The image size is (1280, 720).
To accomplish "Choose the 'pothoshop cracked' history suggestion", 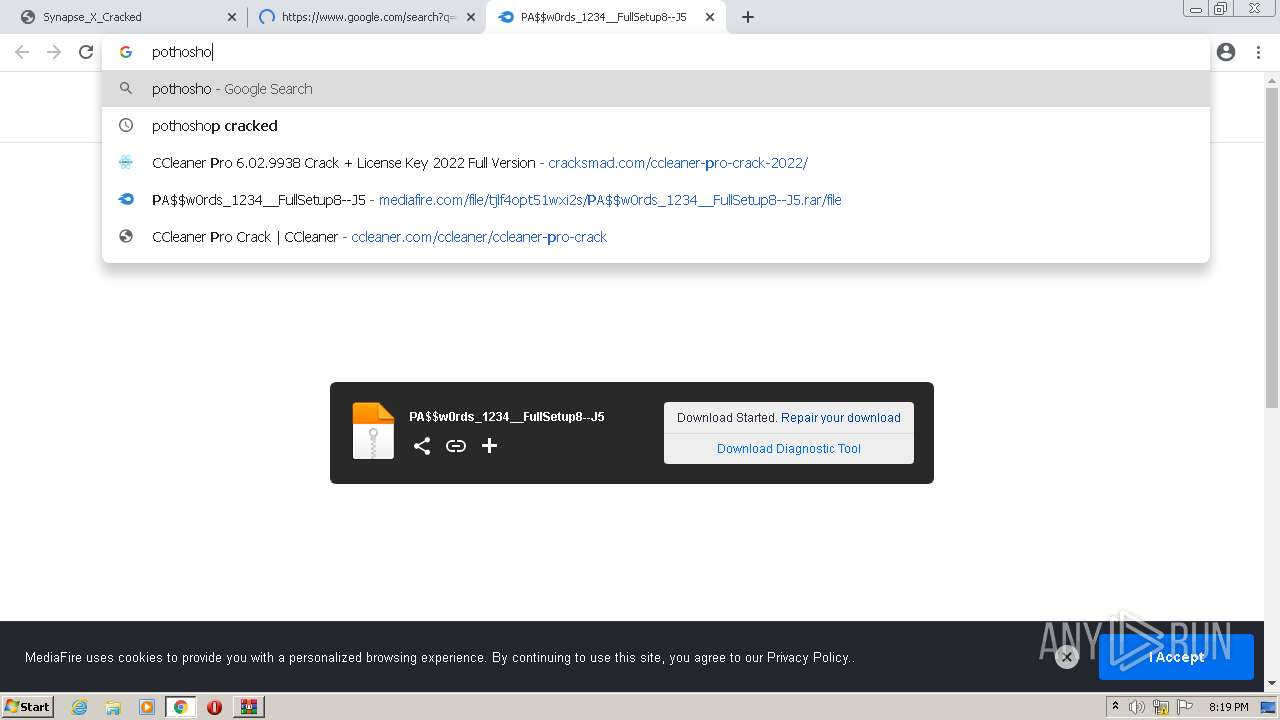I will tap(655, 126).
